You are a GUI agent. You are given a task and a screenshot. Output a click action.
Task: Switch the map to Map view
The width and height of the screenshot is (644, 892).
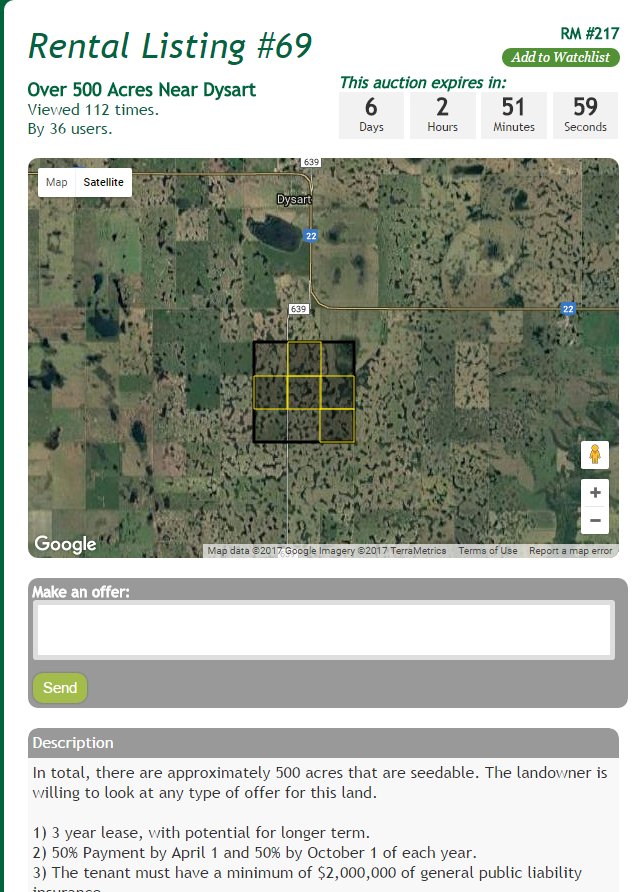pyautogui.click(x=56, y=182)
